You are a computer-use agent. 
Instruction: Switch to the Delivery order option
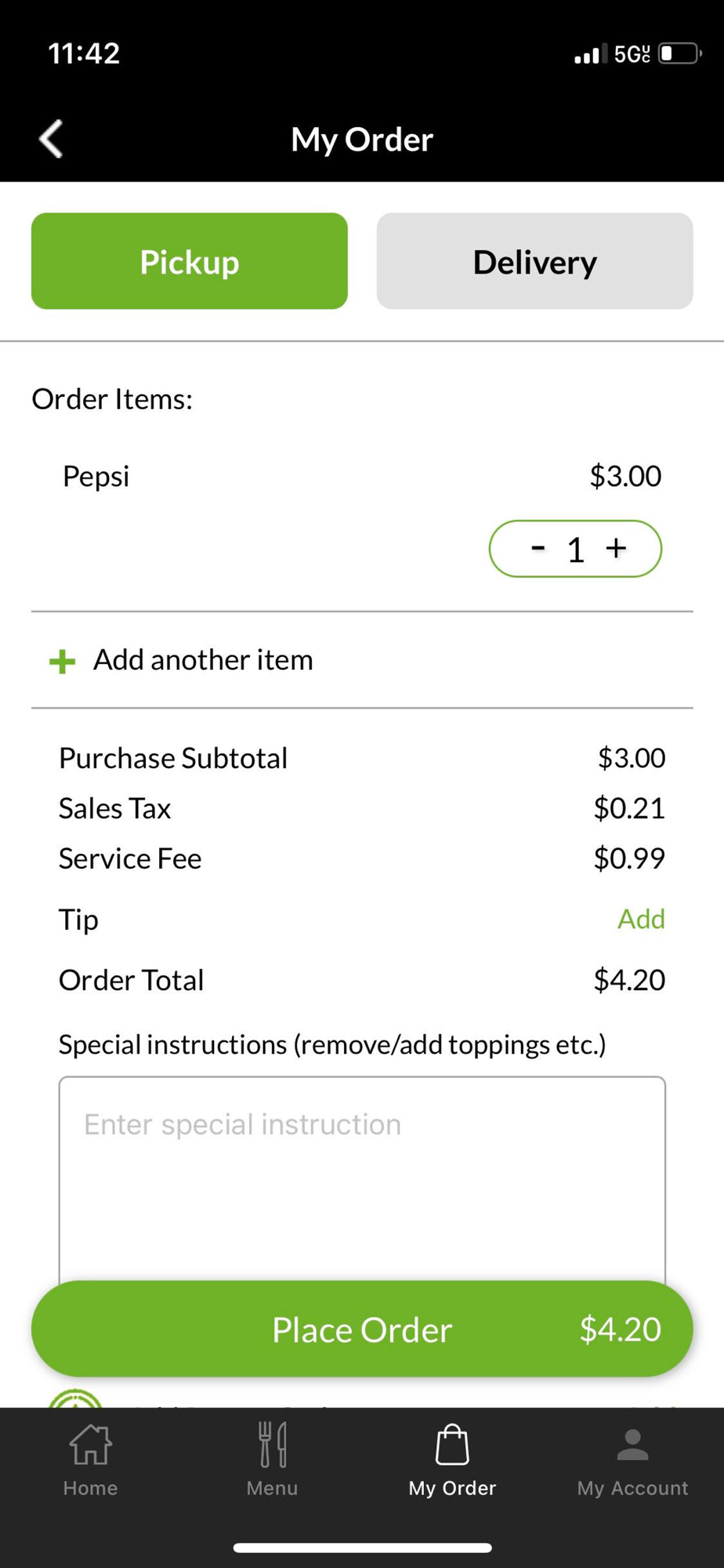coord(534,261)
